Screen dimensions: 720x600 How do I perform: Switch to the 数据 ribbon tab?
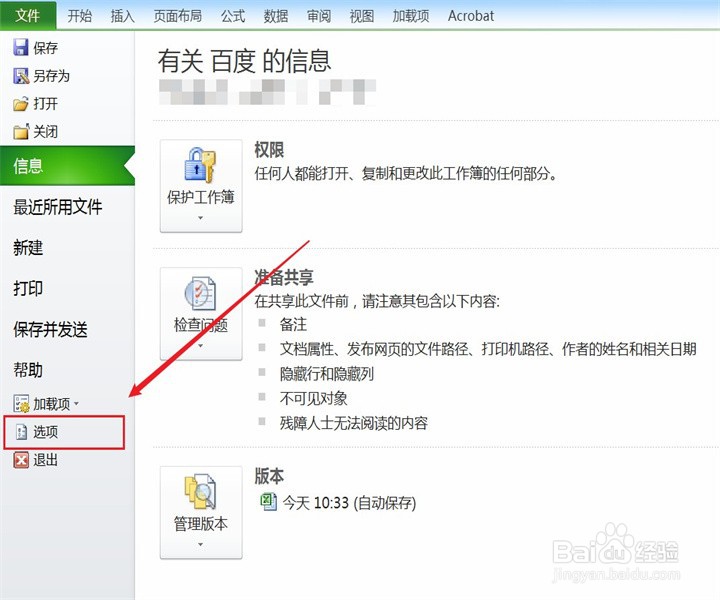click(276, 16)
